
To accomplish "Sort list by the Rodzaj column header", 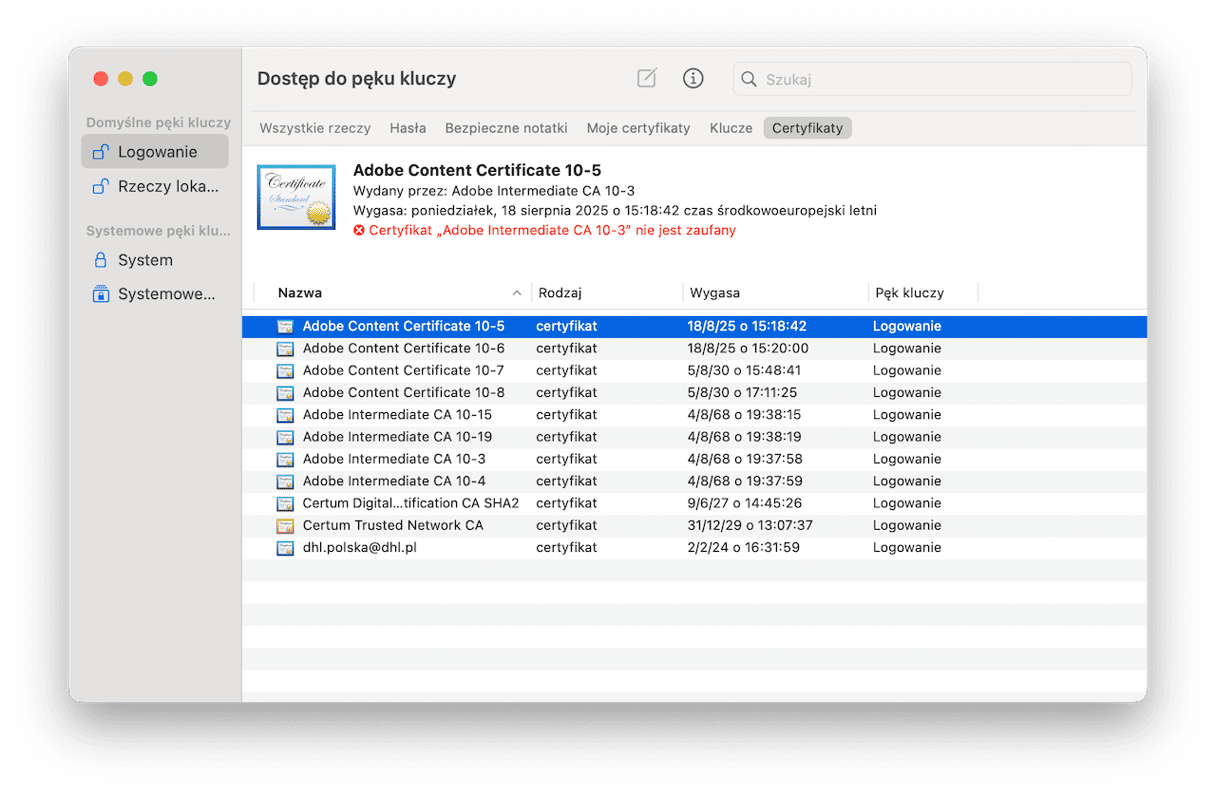I will coord(560,293).
